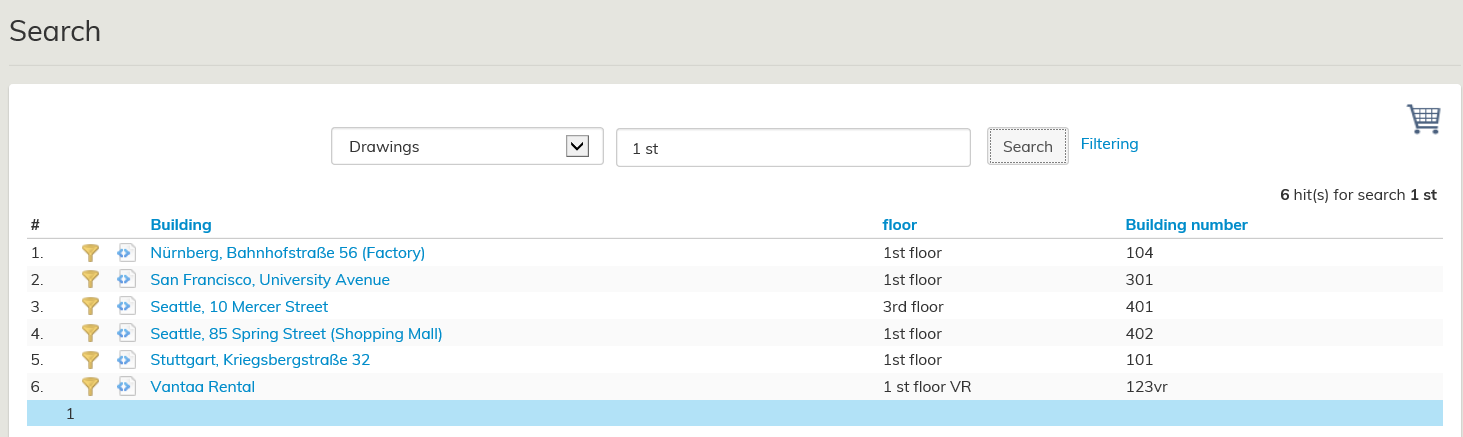The width and height of the screenshot is (1463, 437).
Task: Open the Vantaa Rental building link
Action: [202, 386]
